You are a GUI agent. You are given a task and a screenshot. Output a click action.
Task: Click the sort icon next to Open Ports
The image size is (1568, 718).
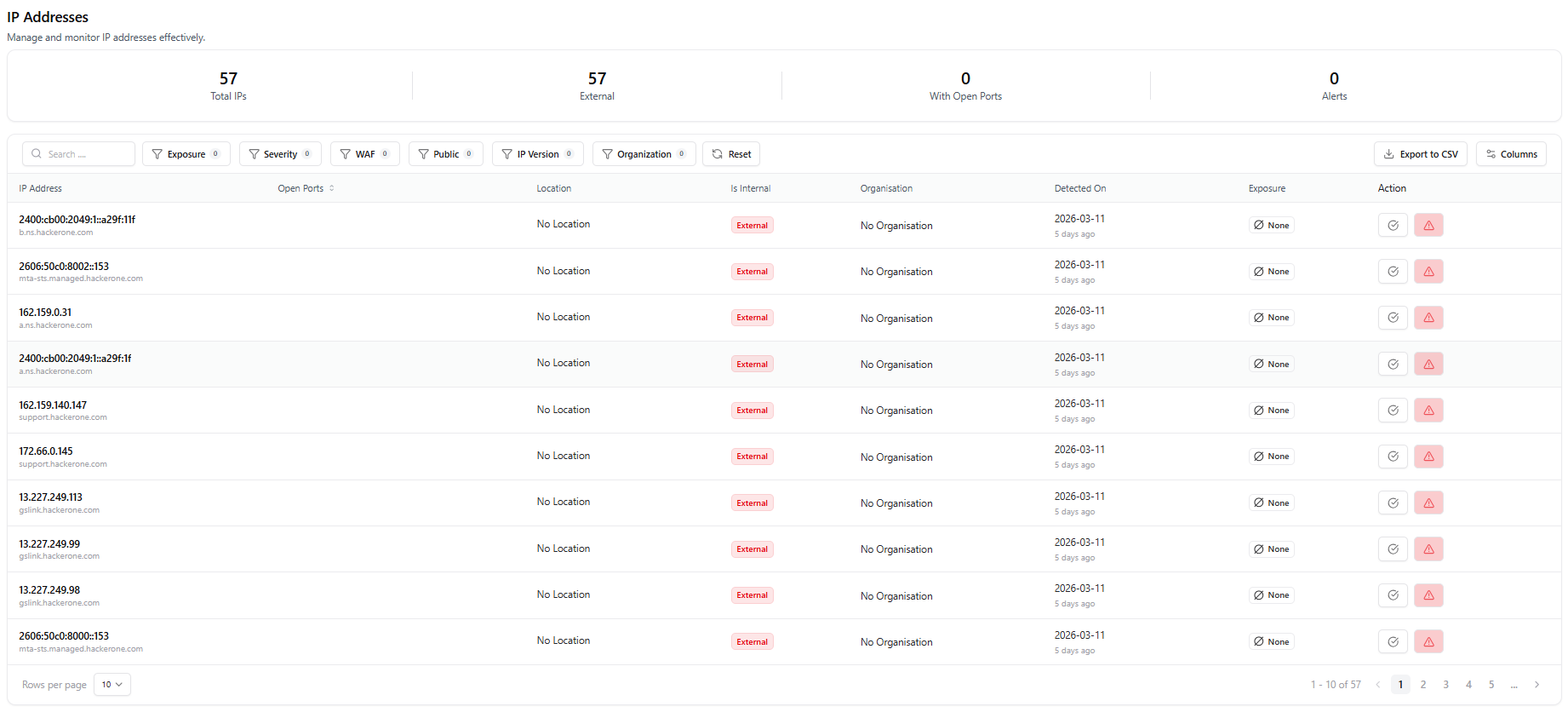coord(332,188)
